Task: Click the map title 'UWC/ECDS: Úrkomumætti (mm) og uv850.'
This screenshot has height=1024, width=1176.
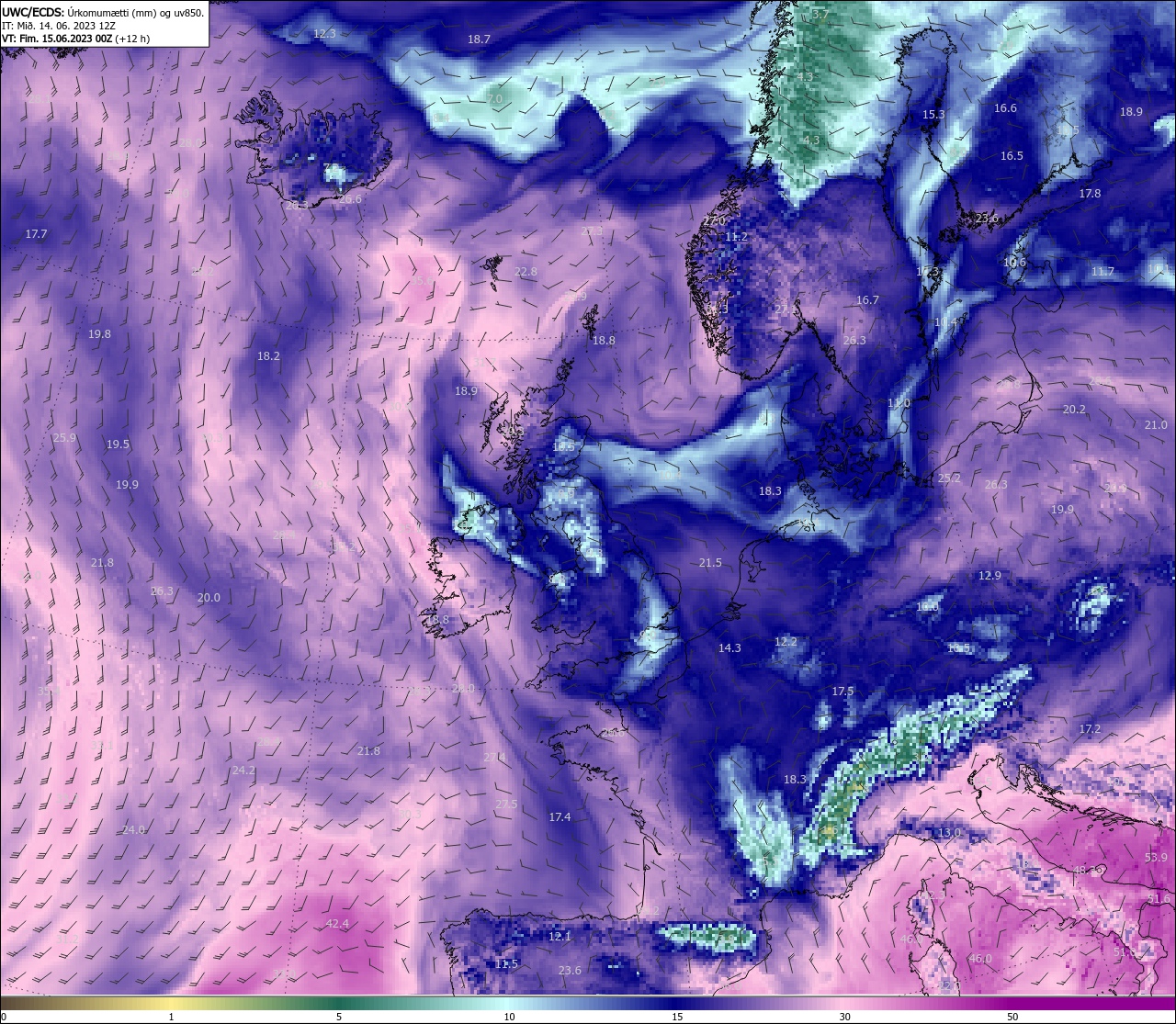Action: pos(103,12)
